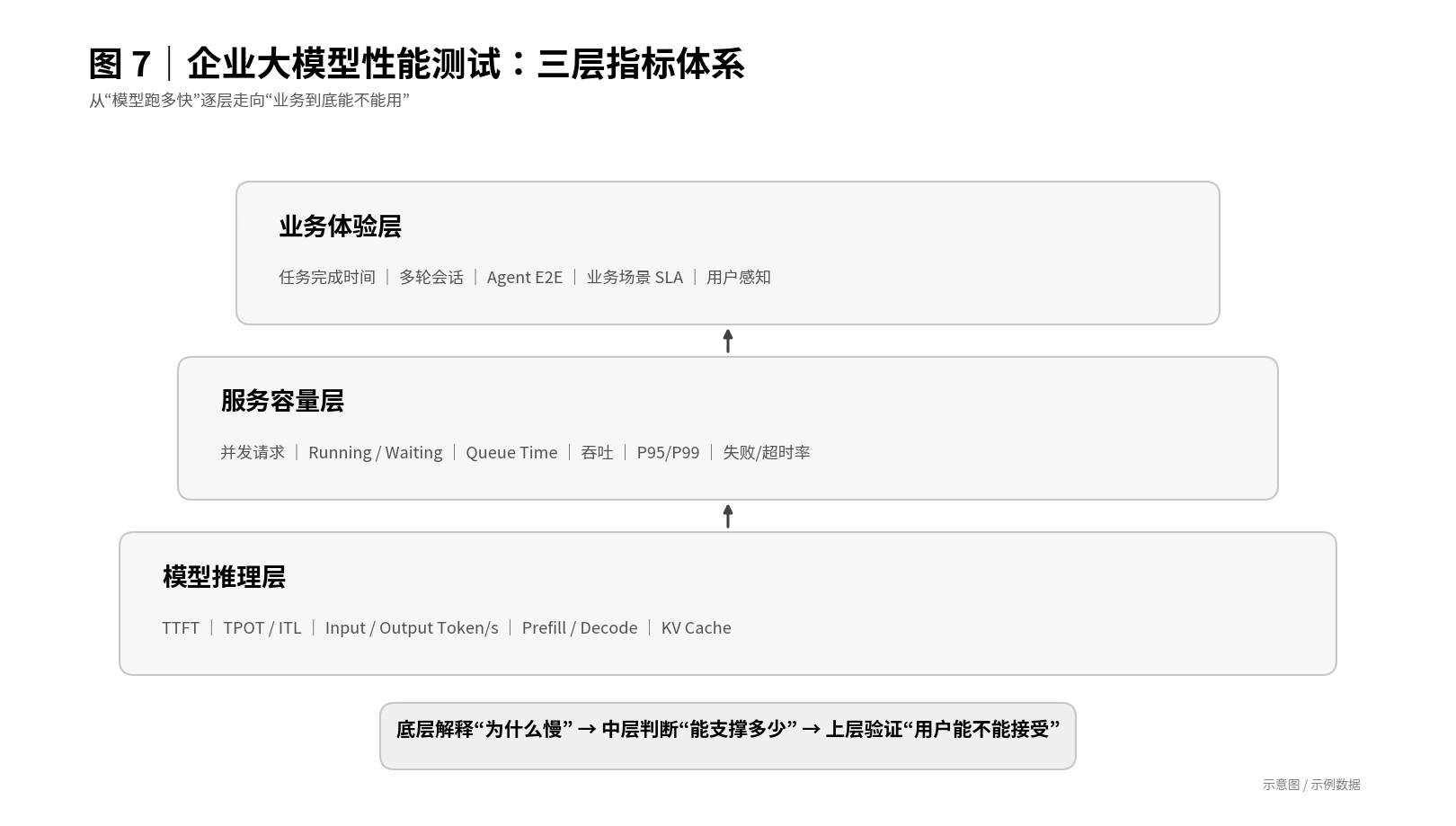This screenshot has height=826, width=1456.
Task: Click the 用户感知 metric
Action: coord(739,277)
